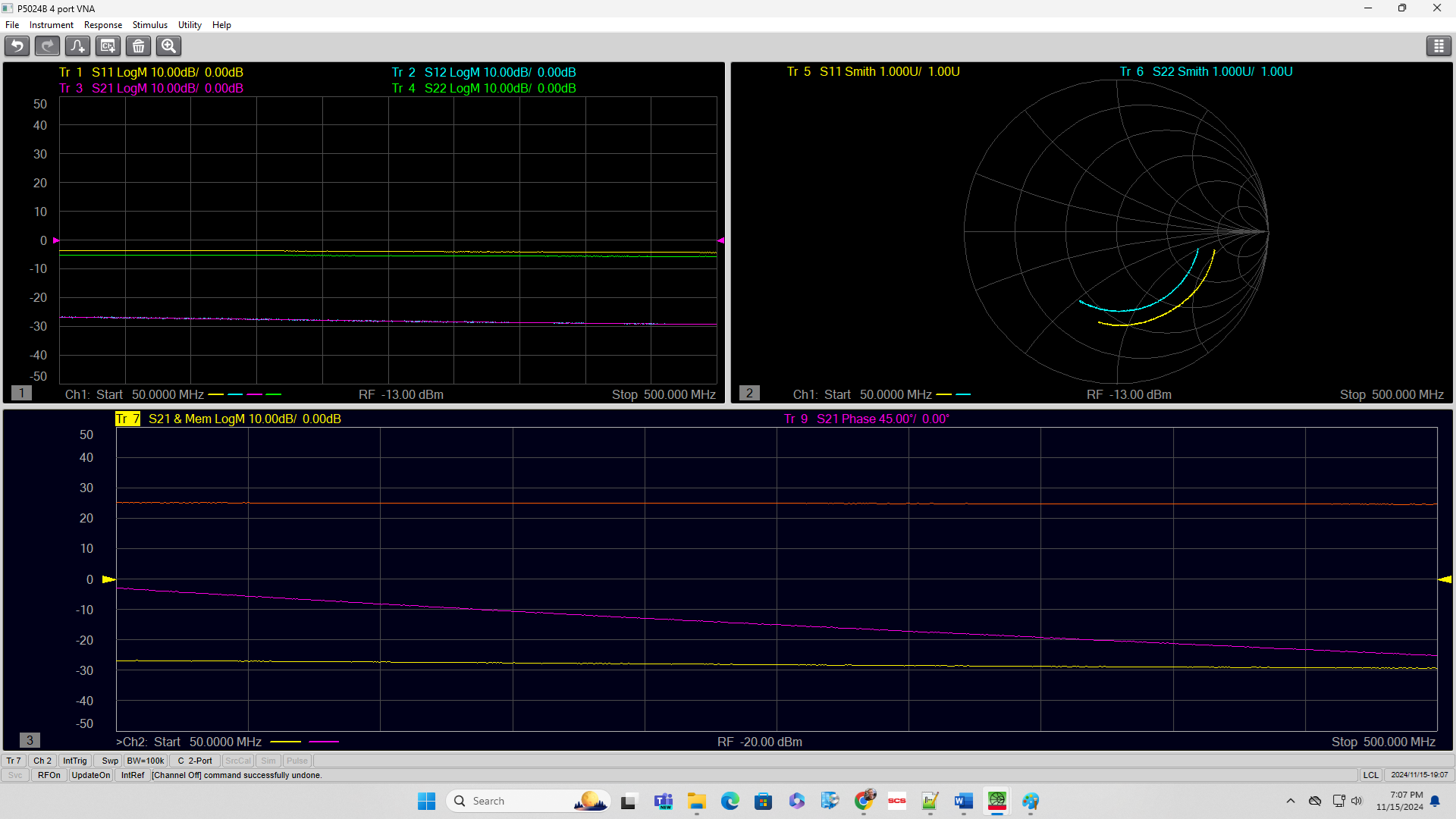Select trace Tr 5 S11 Smith label
This screenshot has width=1456, height=819.
(874, 71)
